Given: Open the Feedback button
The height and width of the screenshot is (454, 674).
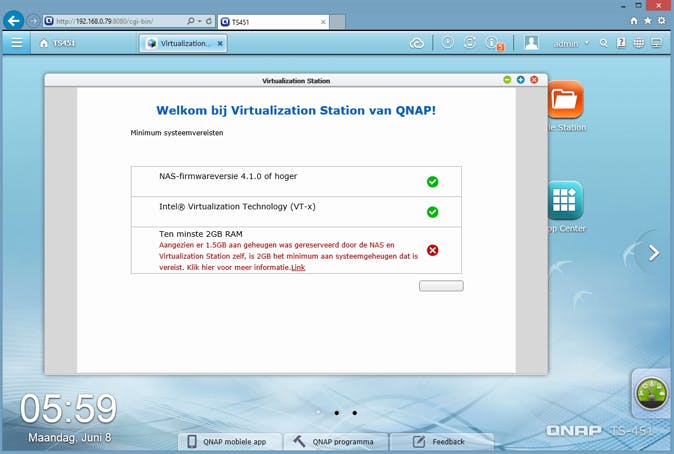Looking at the screenshot, I should (442, 442).
